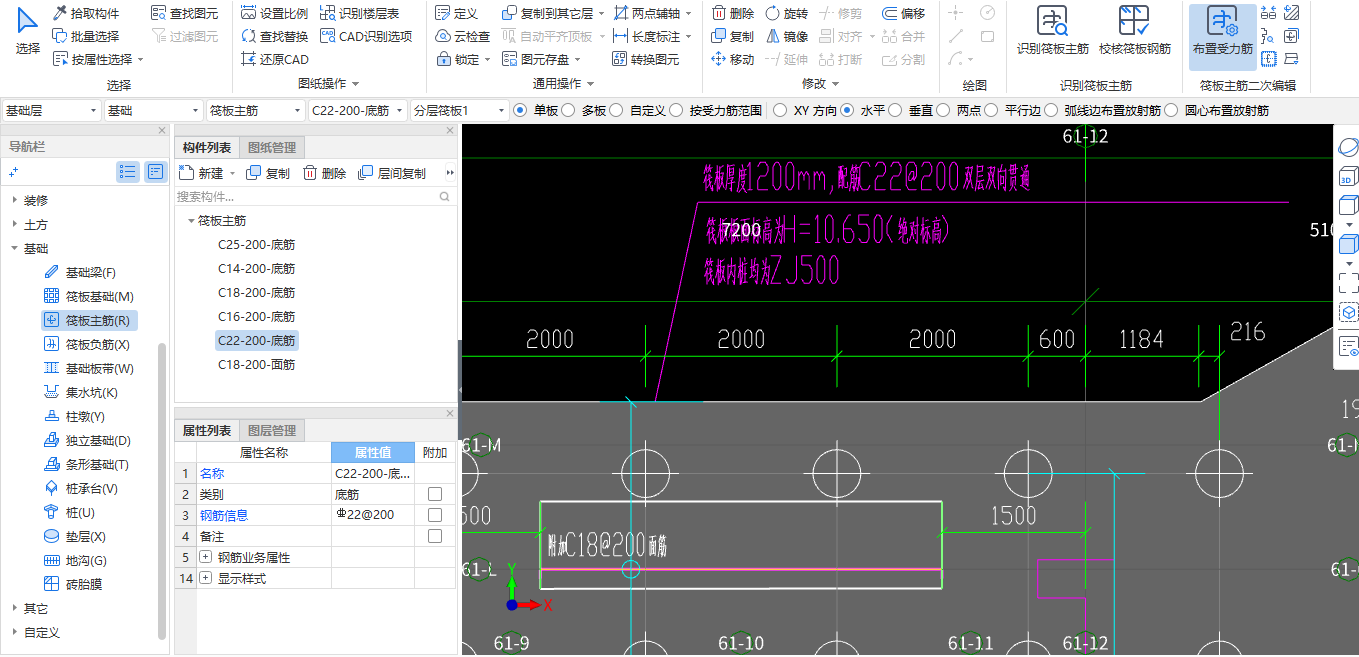Select 垂直 radio option
This screenshot has width=1359, height=657.
[x=895, y=111]
